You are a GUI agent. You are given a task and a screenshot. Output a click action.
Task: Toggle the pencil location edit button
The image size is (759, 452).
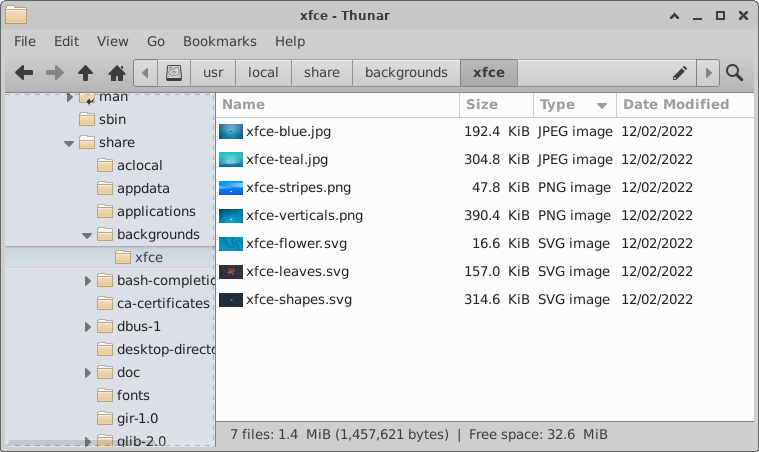click(x=680, y=73)
